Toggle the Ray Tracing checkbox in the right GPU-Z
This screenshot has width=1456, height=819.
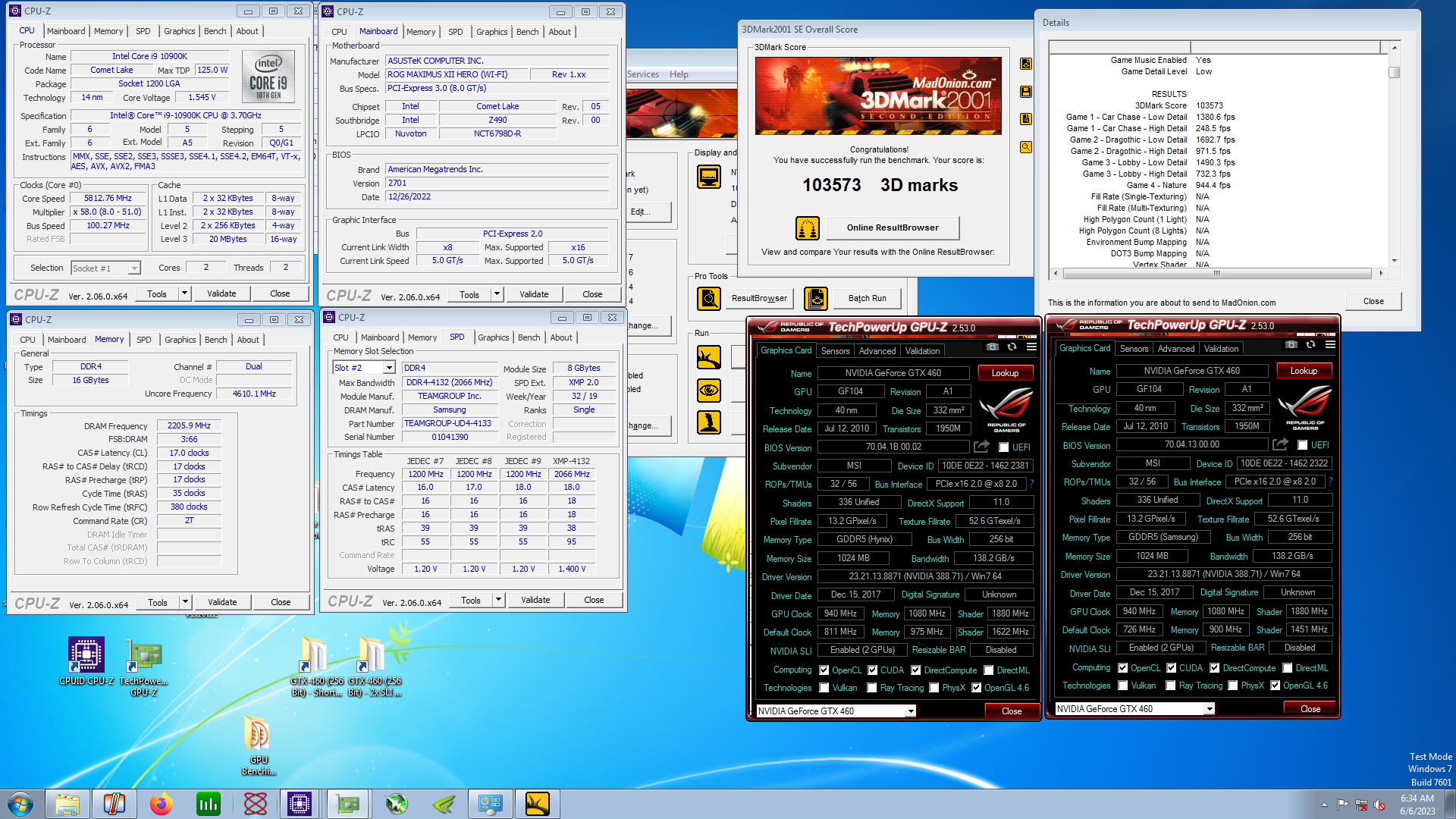(x=1171, y=686)
